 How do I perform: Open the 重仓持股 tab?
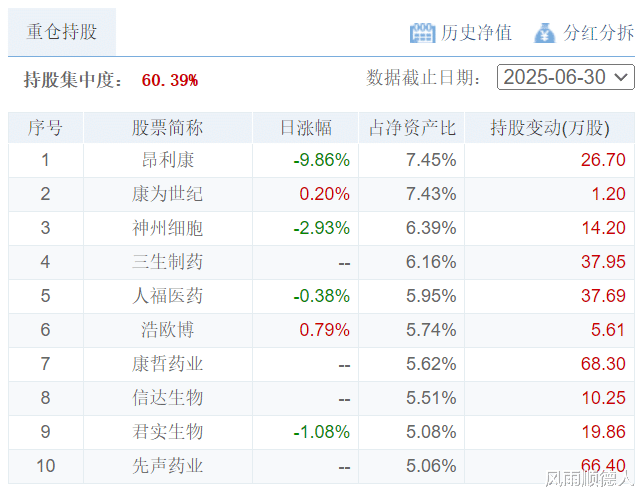tap(62, 32)
